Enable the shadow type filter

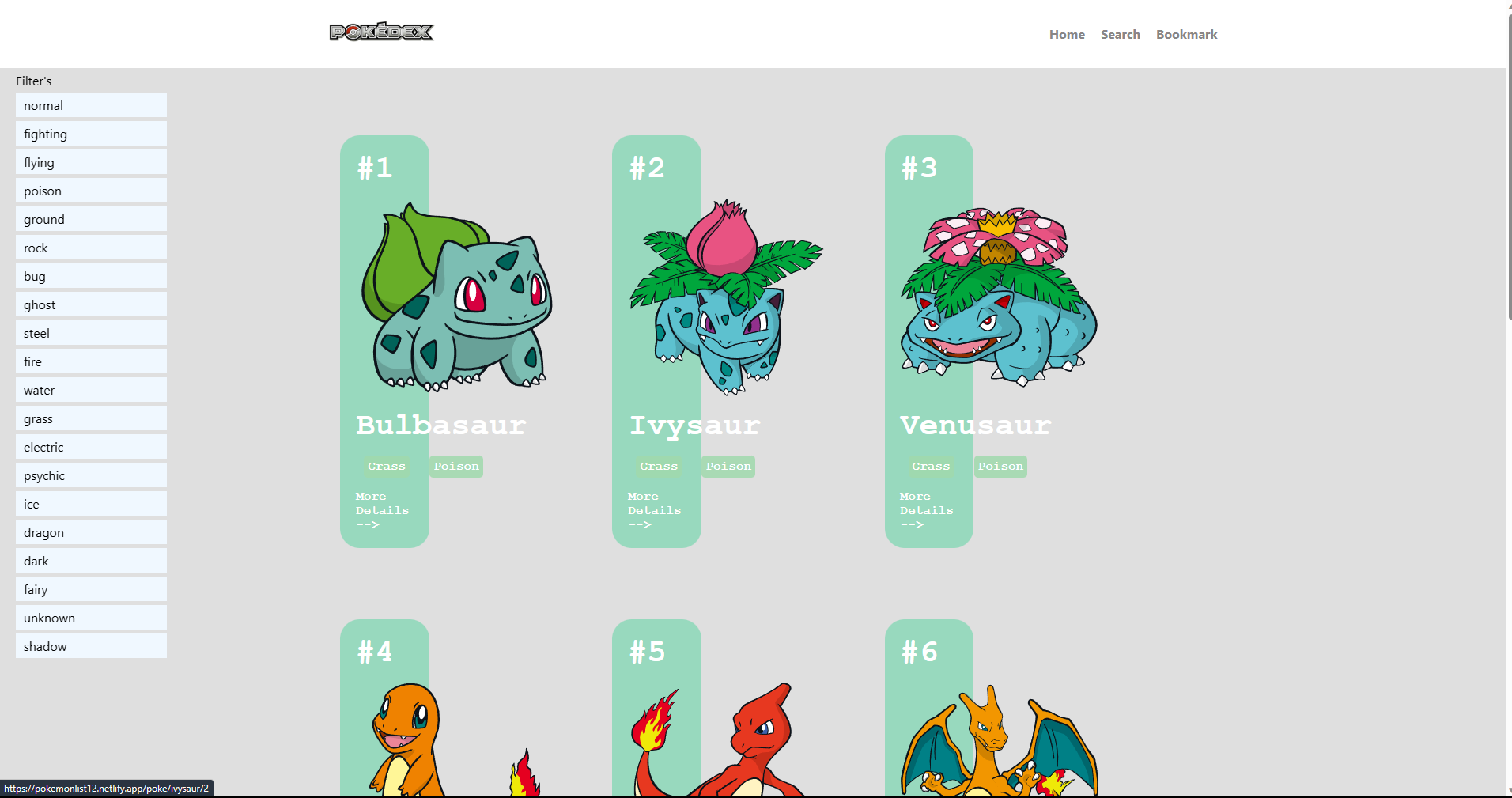pos(90,646)
